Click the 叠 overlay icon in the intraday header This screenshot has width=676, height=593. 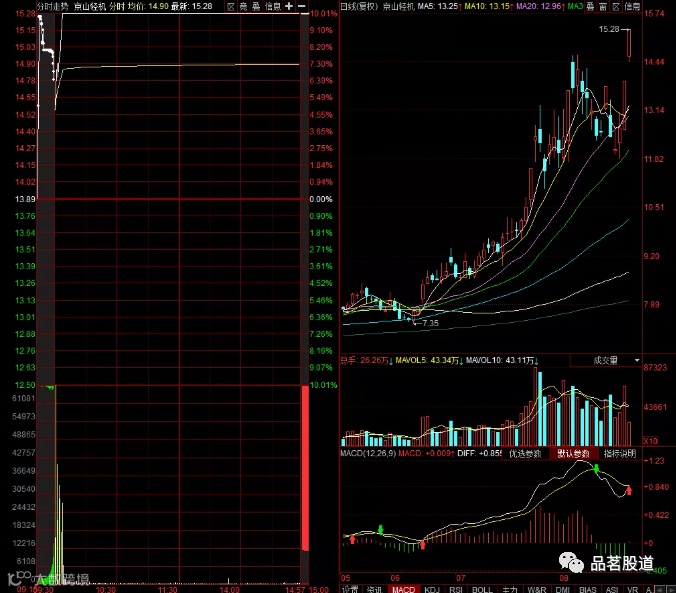[x=256, y=6]
